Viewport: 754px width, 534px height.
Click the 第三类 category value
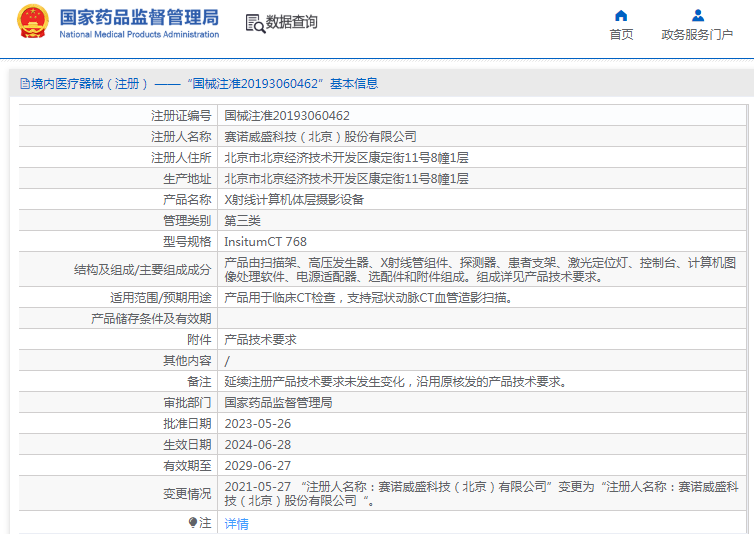pyautogui.click(x=242, y=221)
